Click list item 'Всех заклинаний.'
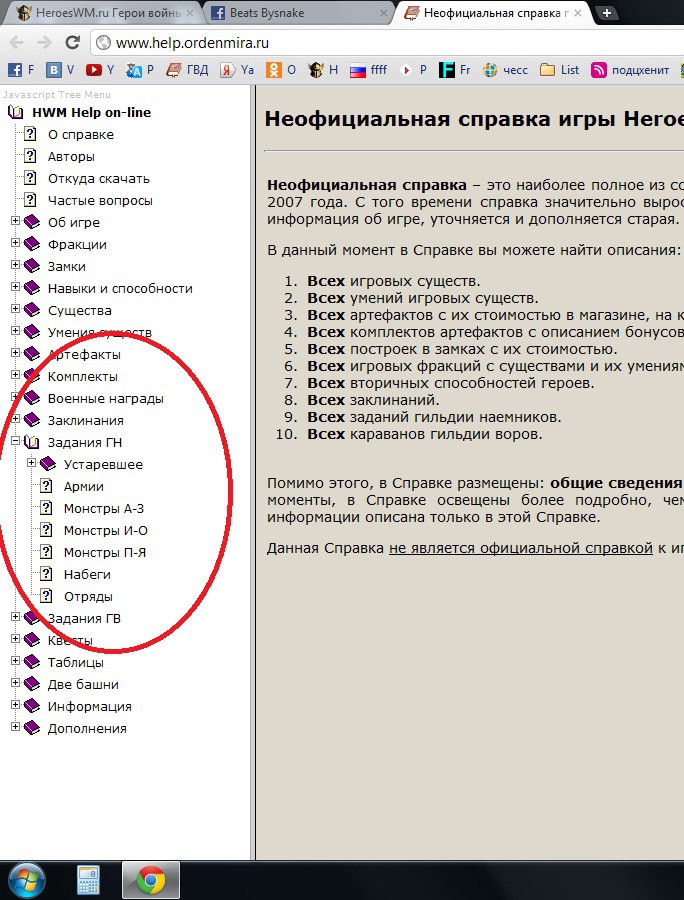The width and height of the screenshot is (684, 900). click(373, 400)
